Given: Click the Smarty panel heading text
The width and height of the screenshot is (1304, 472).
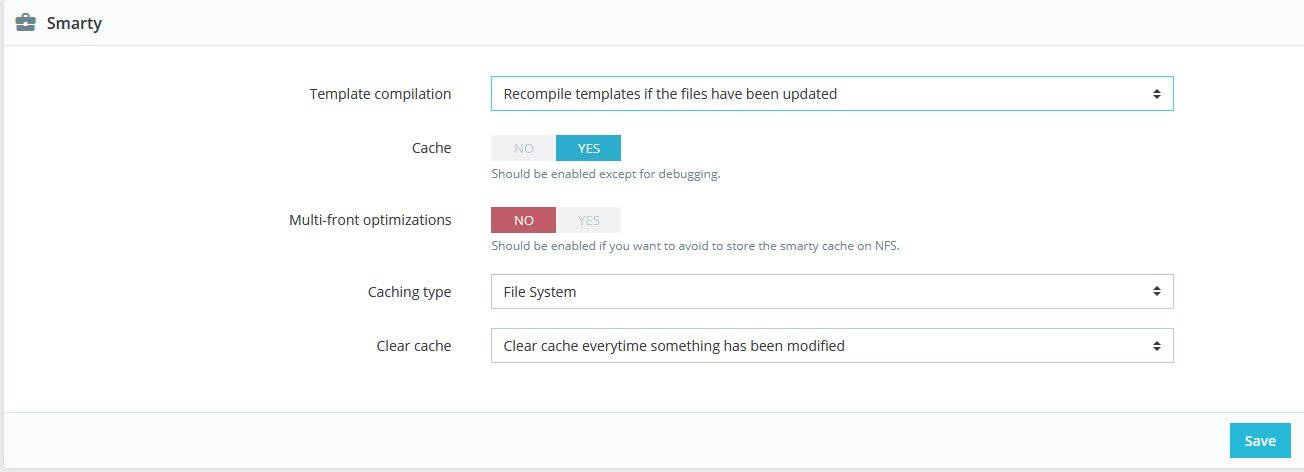Looking at the screenshot, I should pyautogui.click(x=74, y=23).
